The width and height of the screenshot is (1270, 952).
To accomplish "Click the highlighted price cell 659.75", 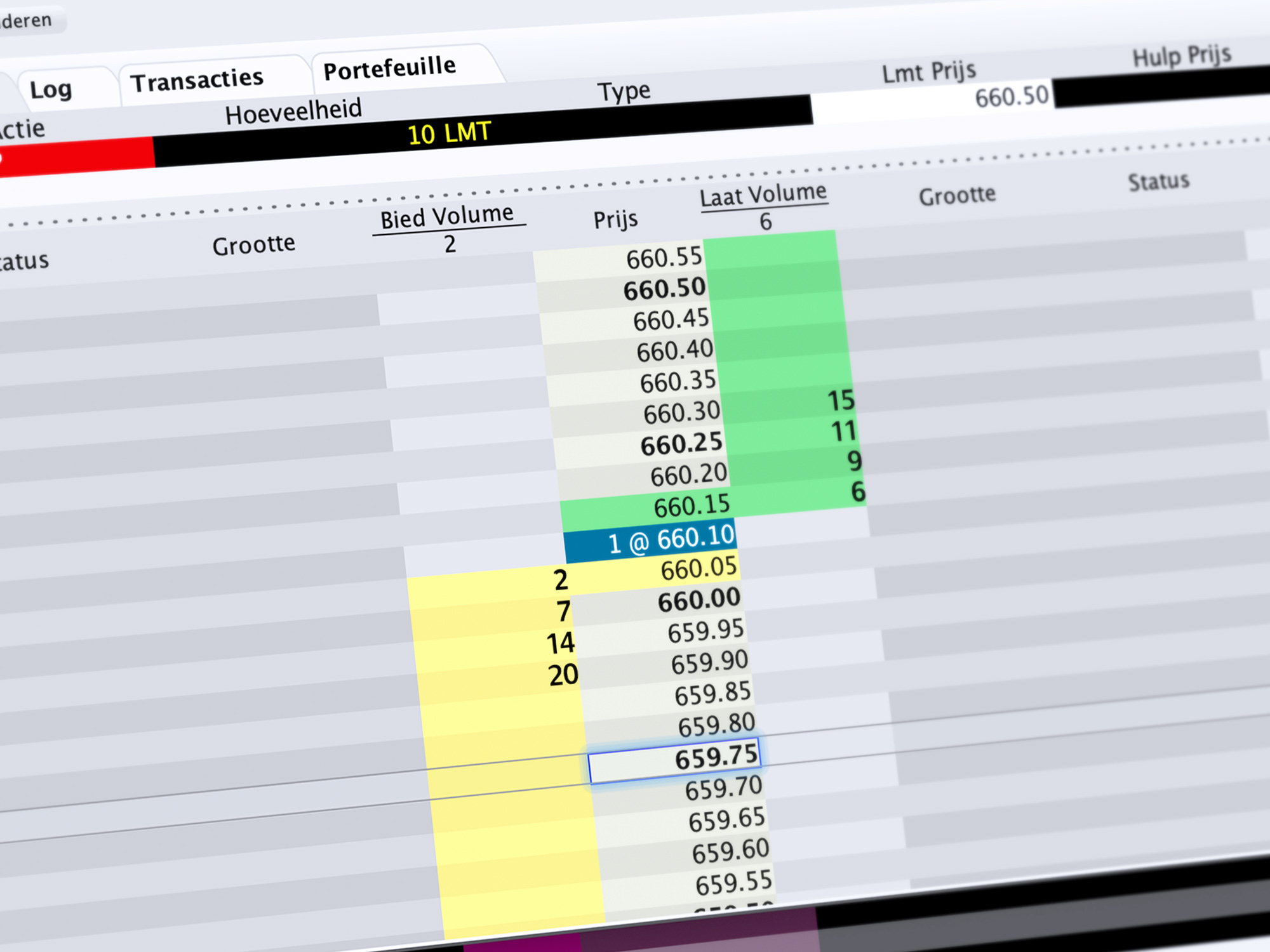I will point(674,760).
